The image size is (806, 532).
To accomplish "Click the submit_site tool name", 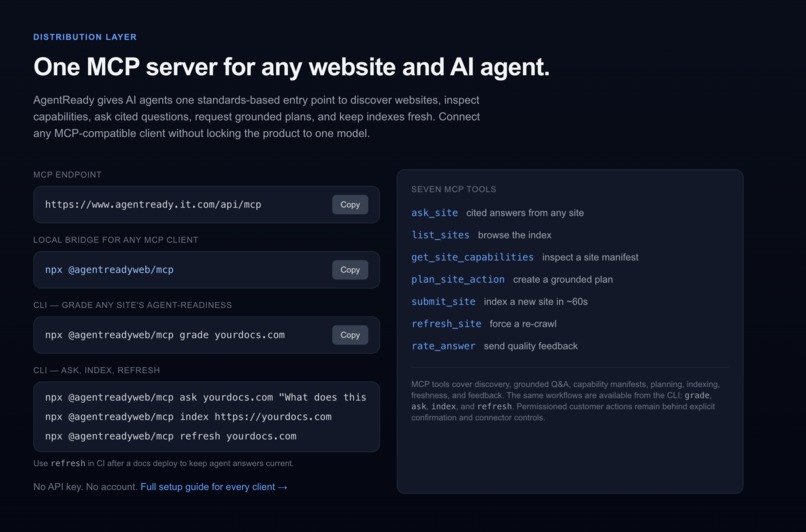I will coord(443,302).
